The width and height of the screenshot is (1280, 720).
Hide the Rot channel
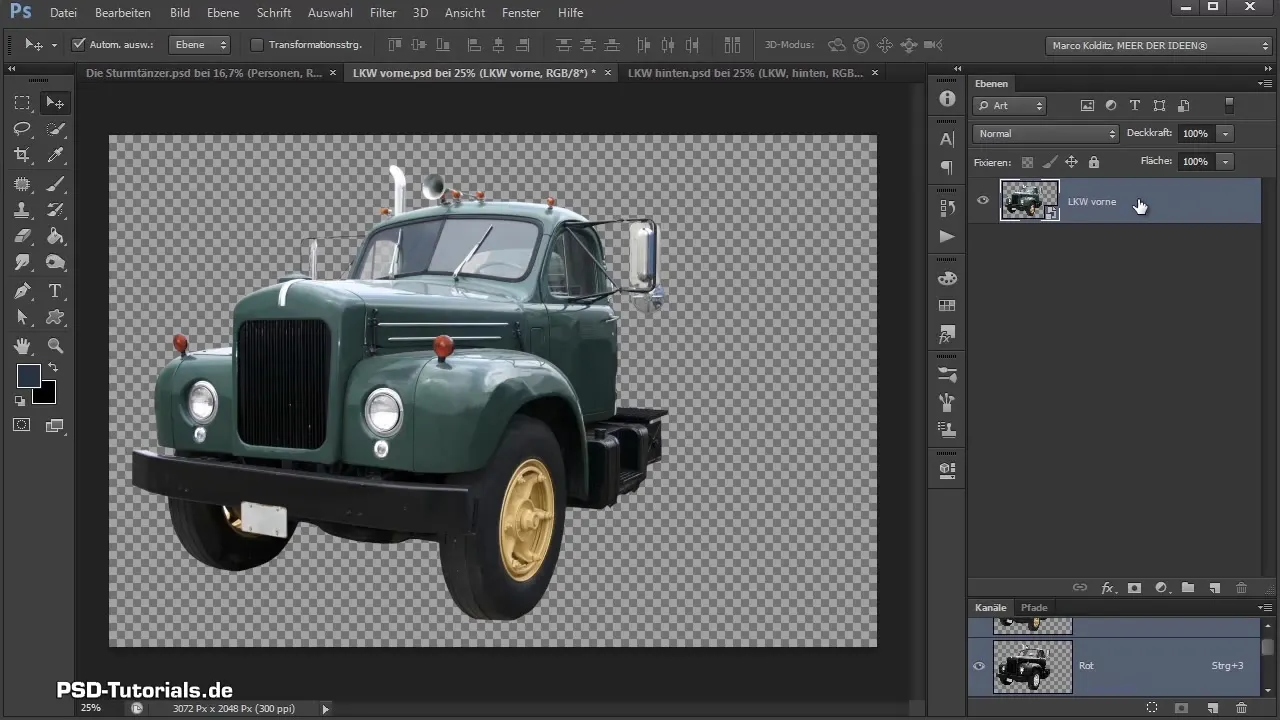[981, 665]
